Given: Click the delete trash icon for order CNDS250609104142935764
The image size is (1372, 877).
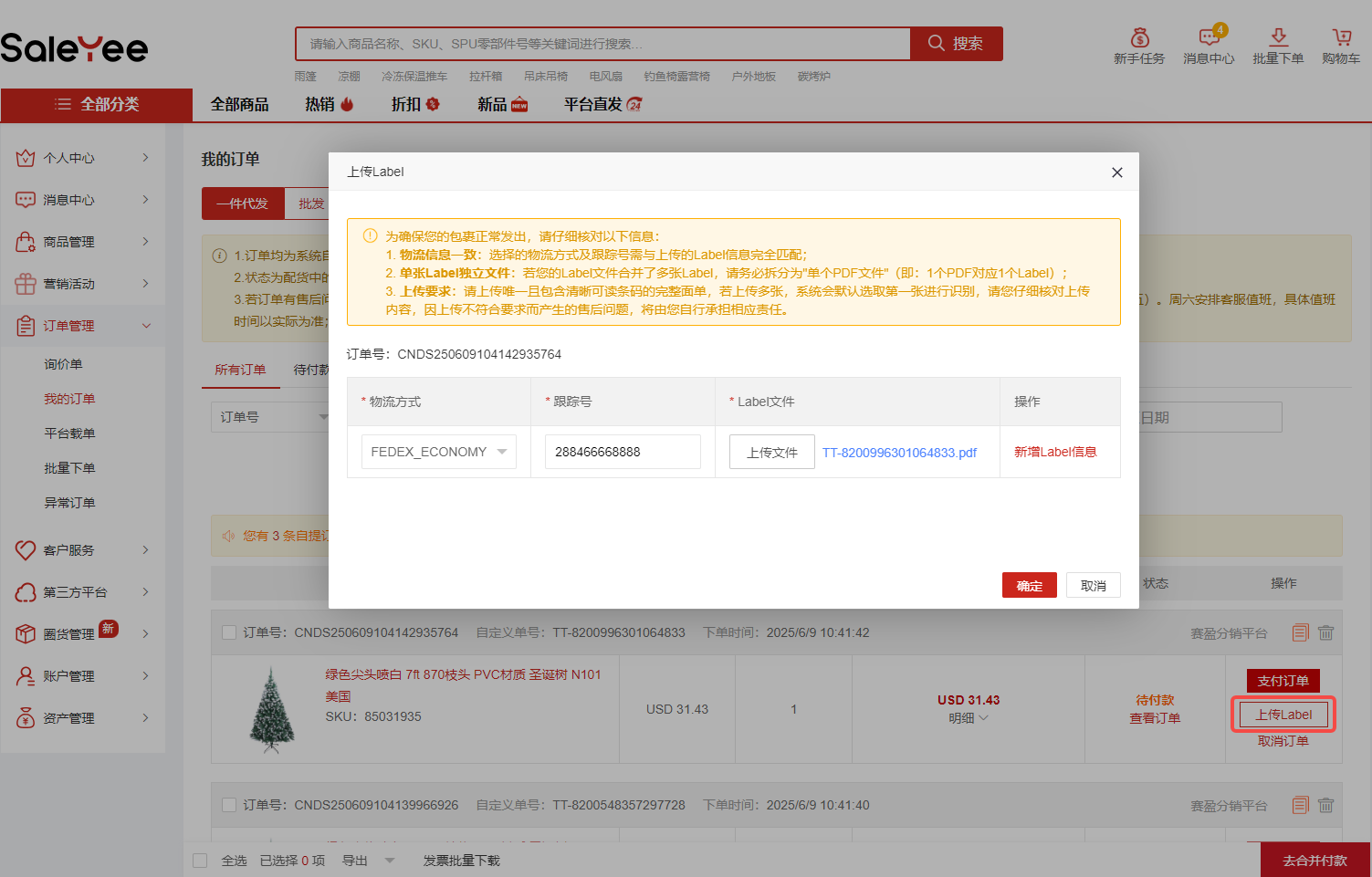Looking at the screenshot, I should pyautogui.click(x=1325, y=632).
